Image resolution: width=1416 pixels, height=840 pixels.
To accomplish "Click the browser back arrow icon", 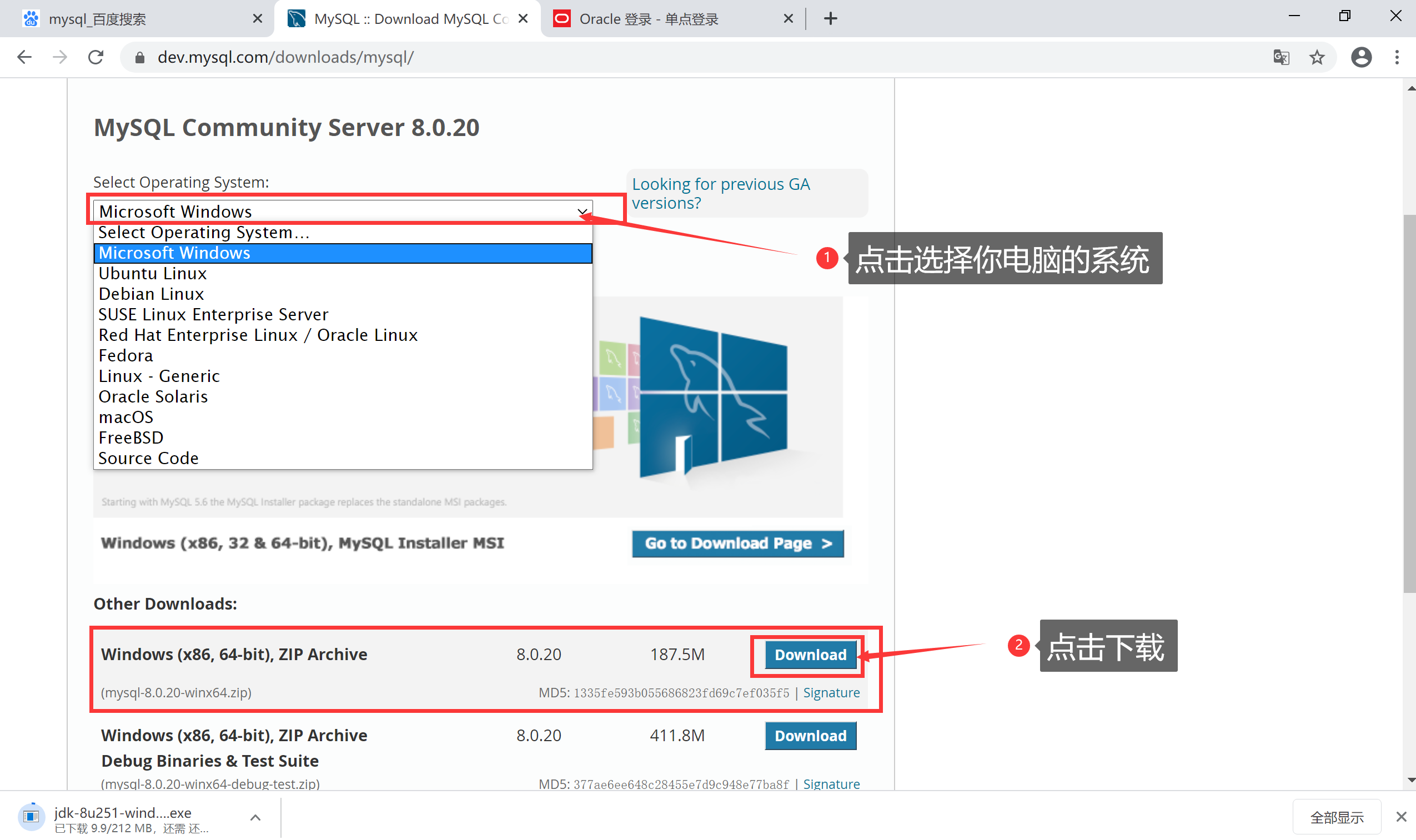I will [24, 57].
